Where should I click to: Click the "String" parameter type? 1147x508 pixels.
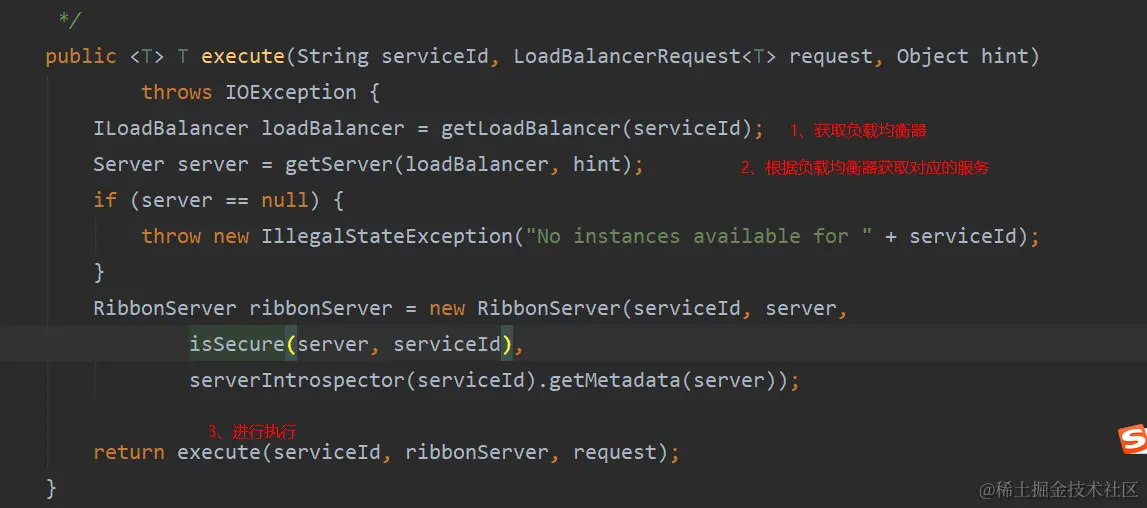[333, 56]
